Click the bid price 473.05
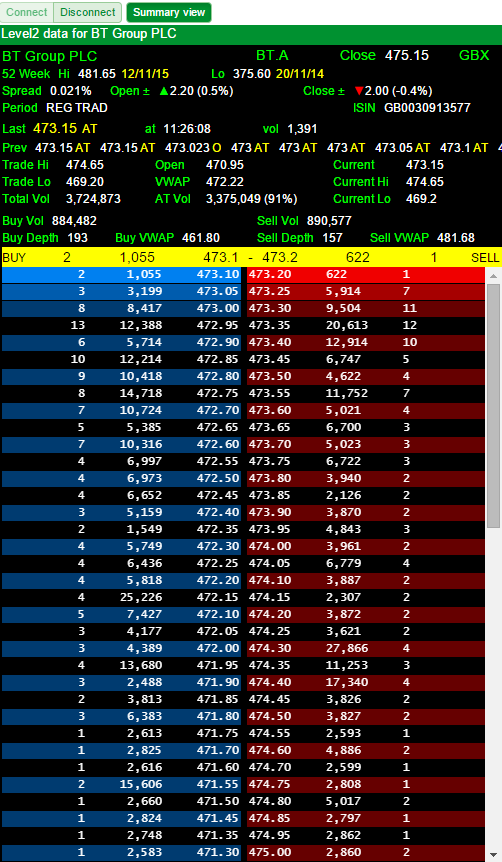 coord(218,291)
